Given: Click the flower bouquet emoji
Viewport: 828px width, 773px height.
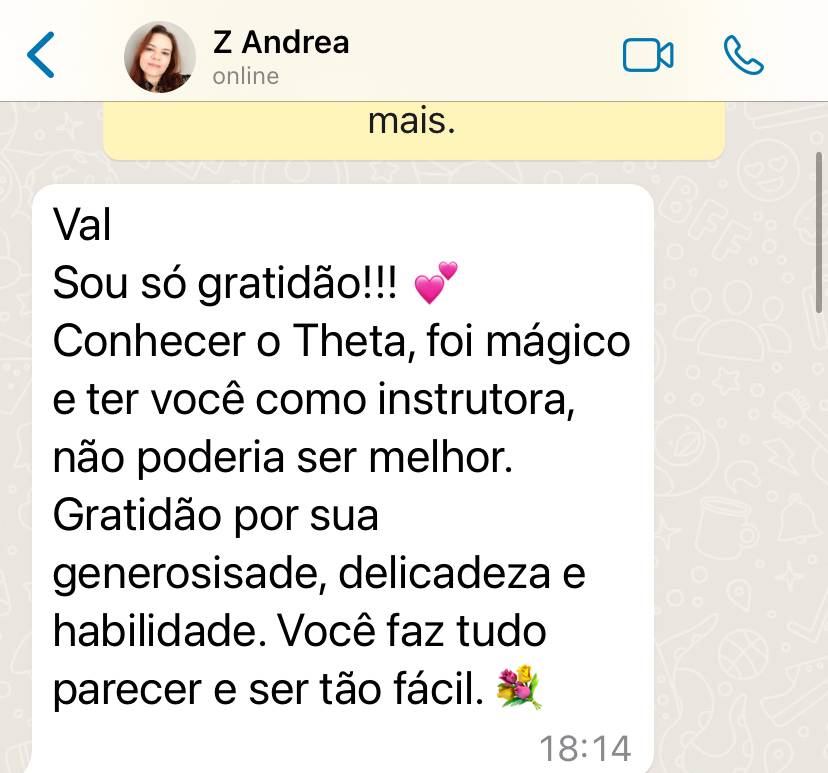Looking at the screenshot, I should [x=519, y=686].
